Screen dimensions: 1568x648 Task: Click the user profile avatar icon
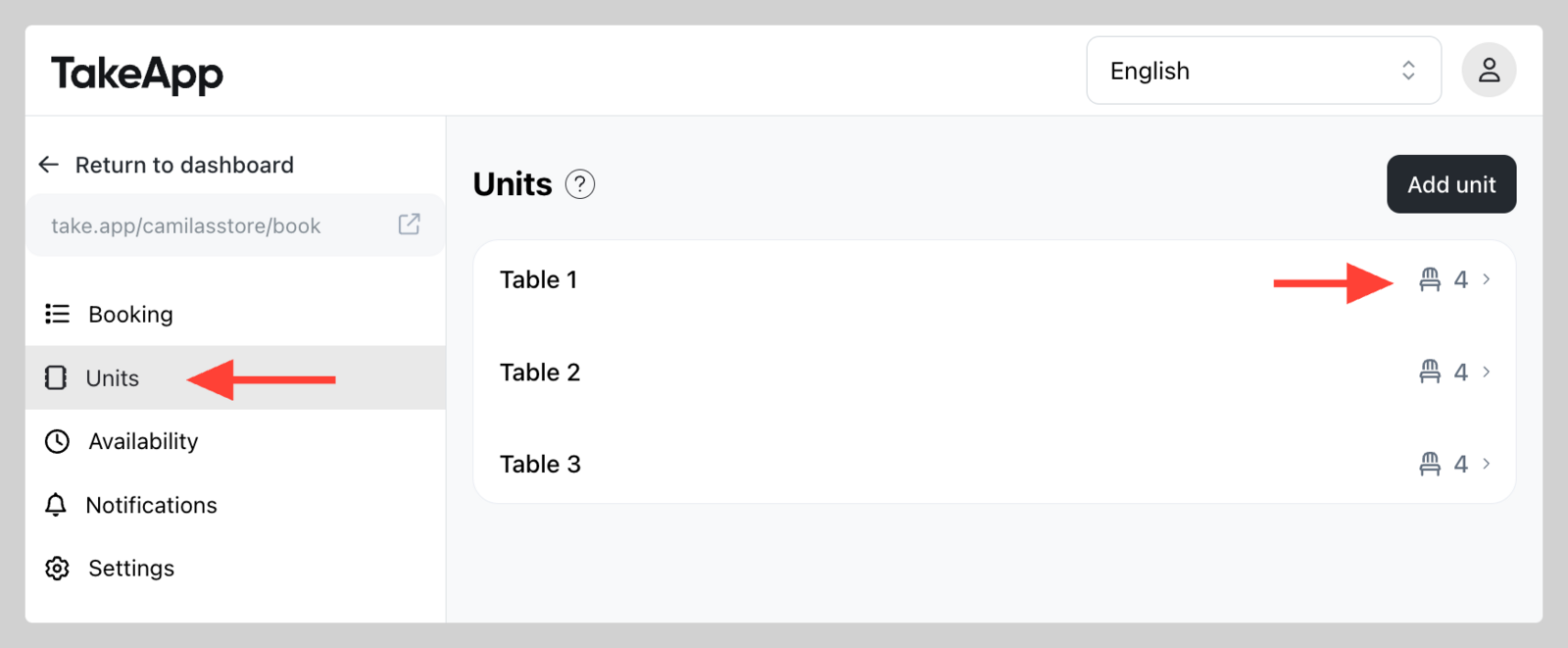[1489, 71]
